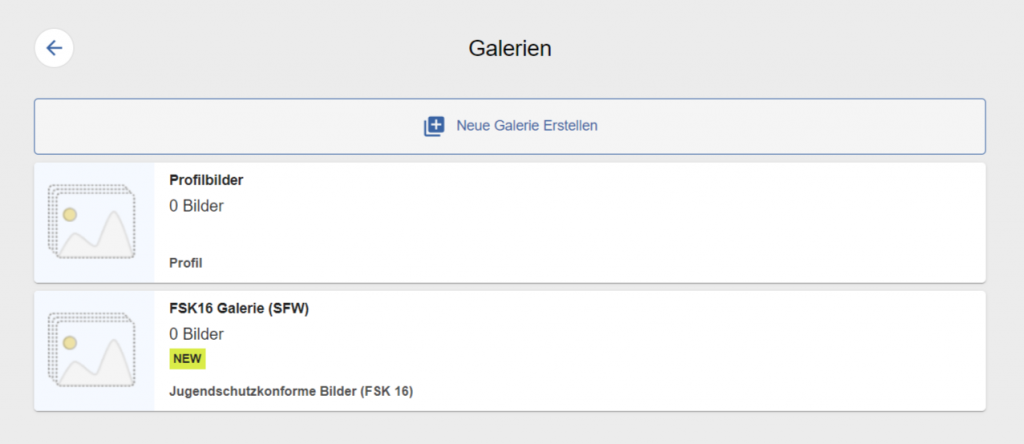Select the FSK16 Galerie (SFW) title

[x=239, y=309]
